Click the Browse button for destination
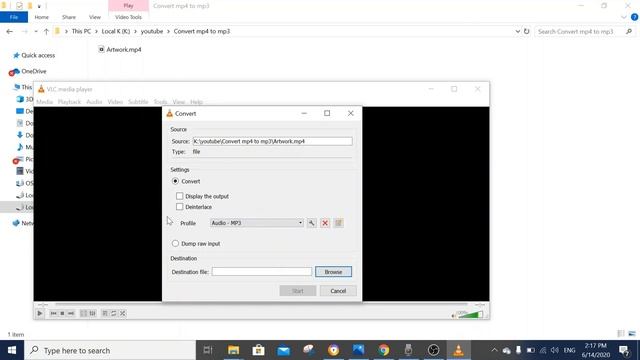 point(333,272)
